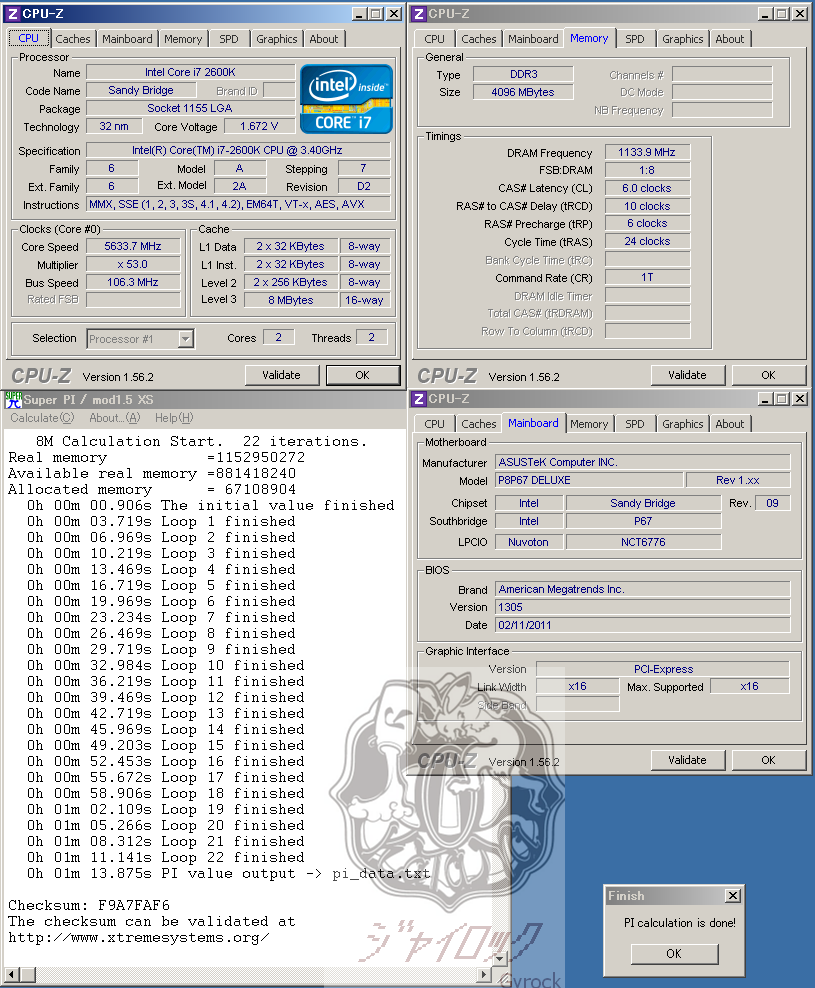This screenshot has height=988, width=815.
Task: Close the Finish dialog with X
Action: coord(732,895)
